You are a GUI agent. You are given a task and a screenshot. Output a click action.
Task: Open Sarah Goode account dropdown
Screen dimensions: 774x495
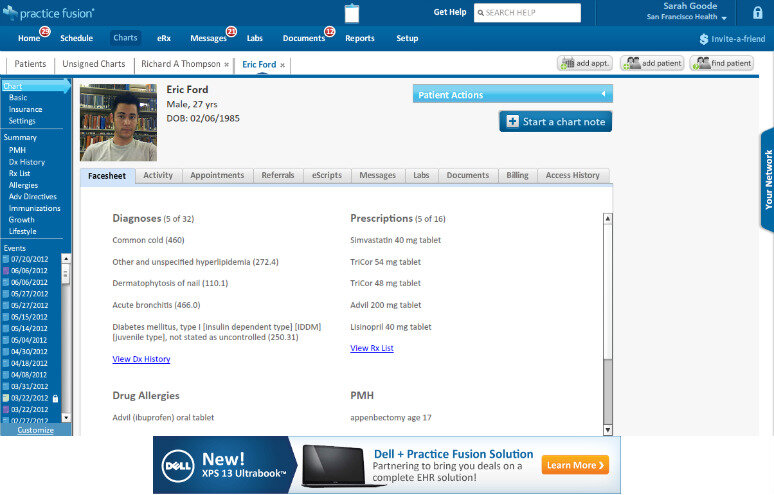click(724, 18)
